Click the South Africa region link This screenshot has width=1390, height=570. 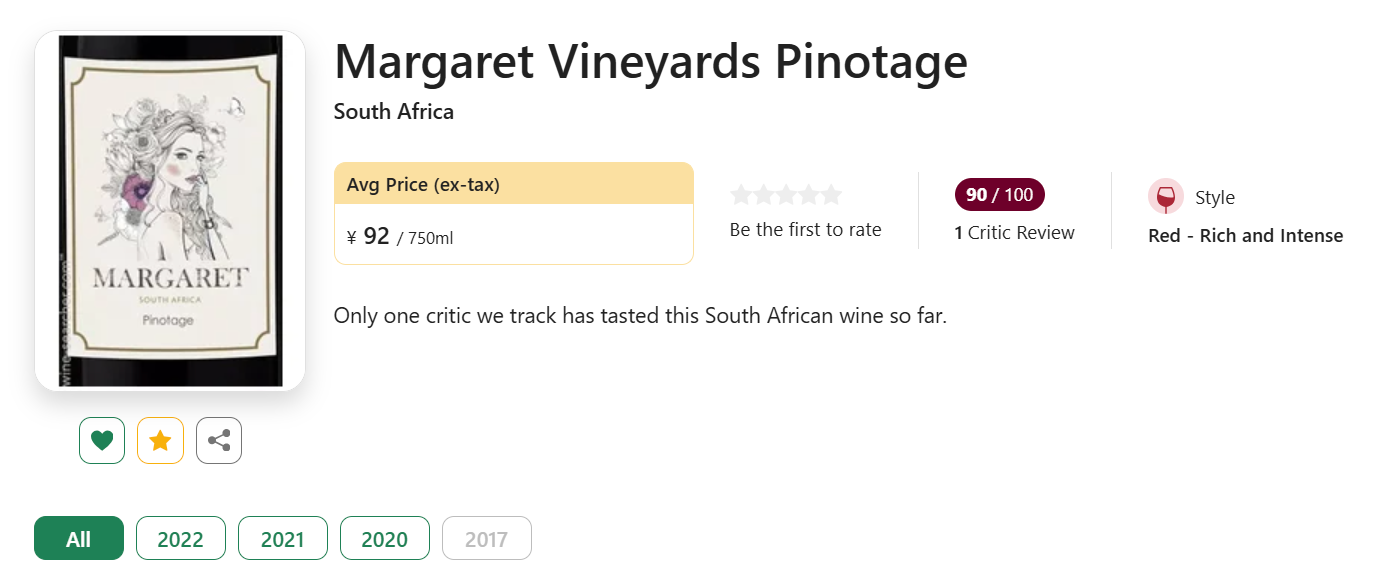tap(394, 112)
